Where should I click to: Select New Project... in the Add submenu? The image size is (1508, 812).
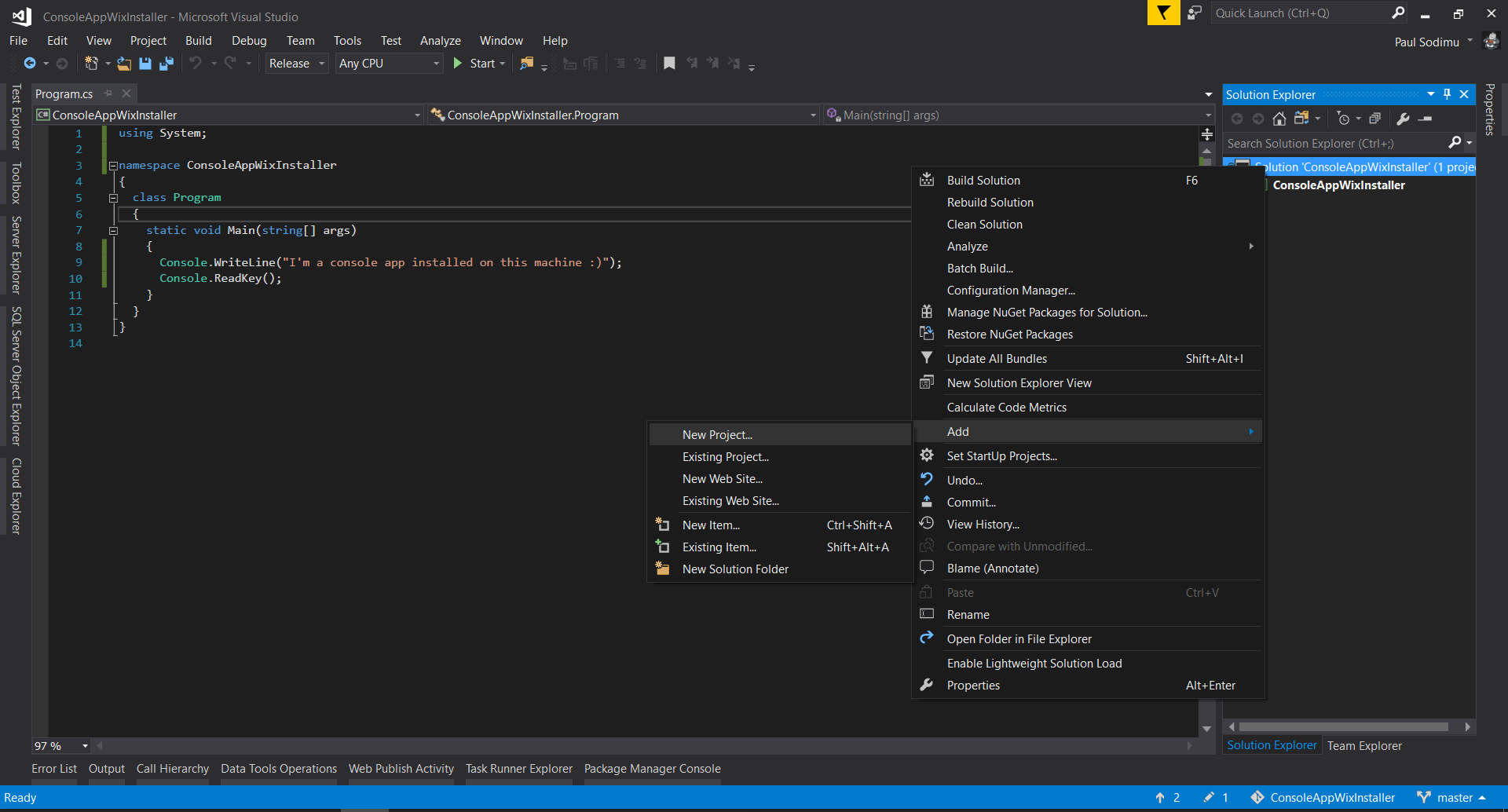pos(779,435)
